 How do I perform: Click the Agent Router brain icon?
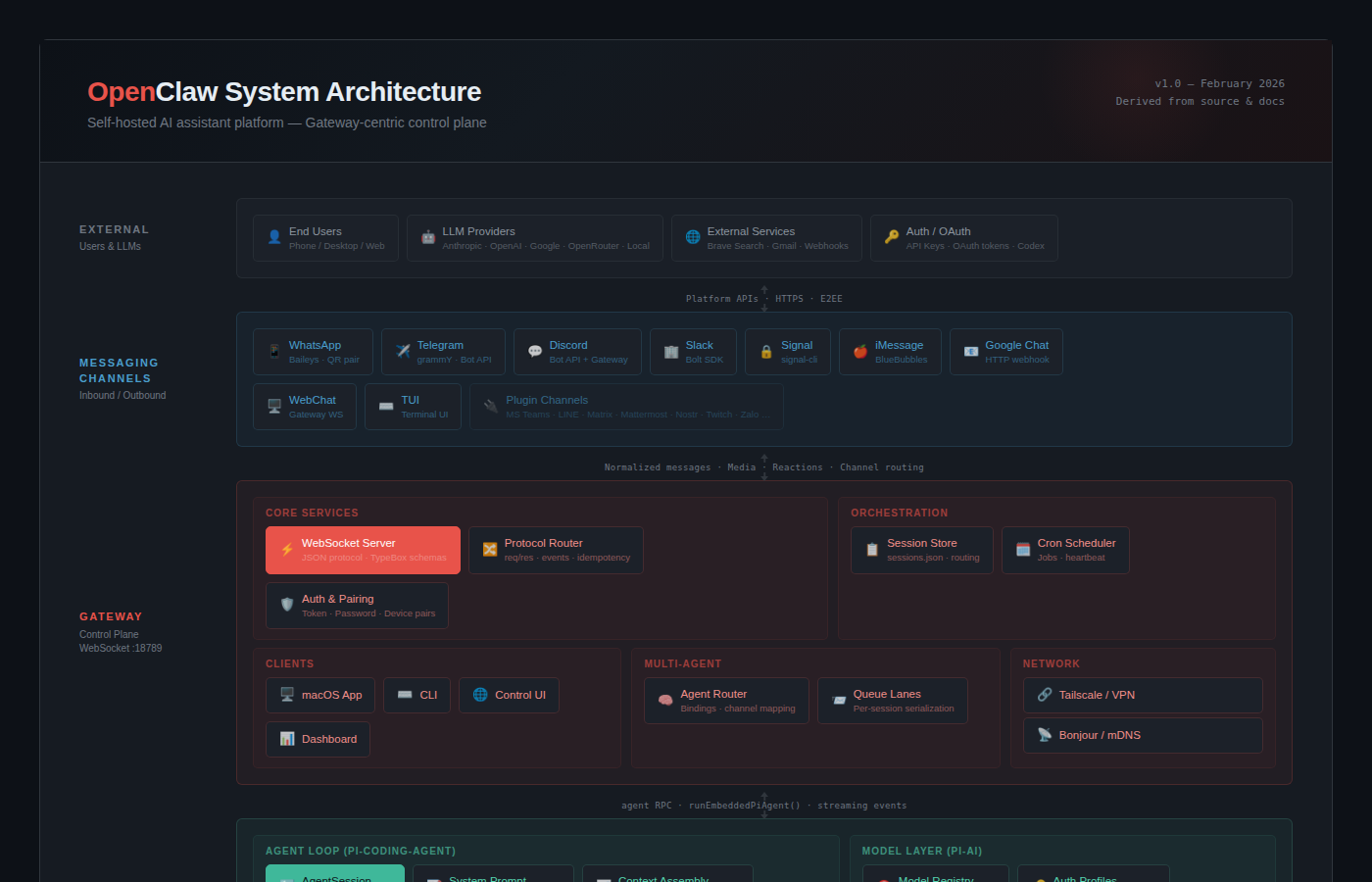click(x=665, y=701)
